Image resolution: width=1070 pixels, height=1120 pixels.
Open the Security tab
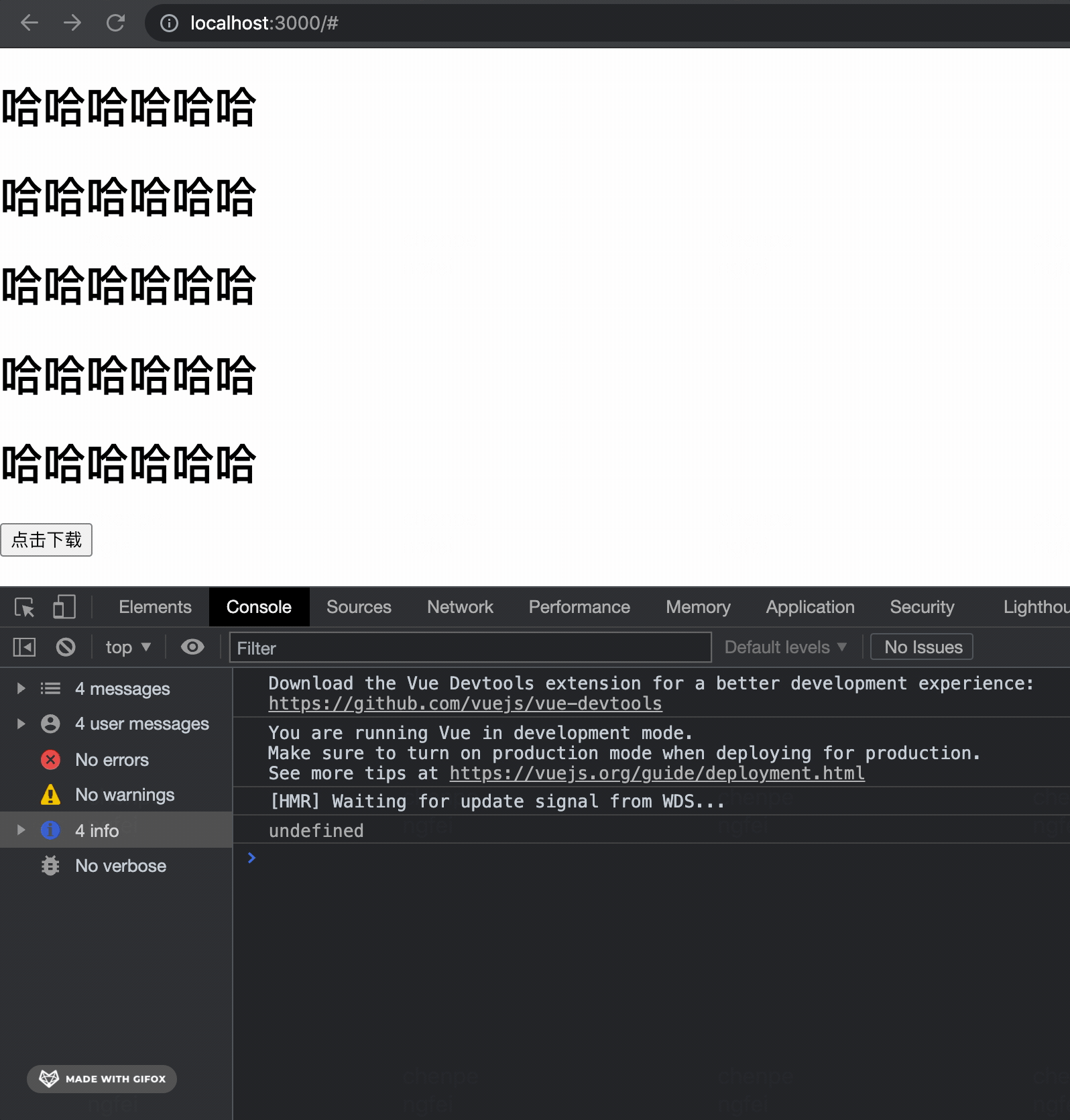click(922, 607)
